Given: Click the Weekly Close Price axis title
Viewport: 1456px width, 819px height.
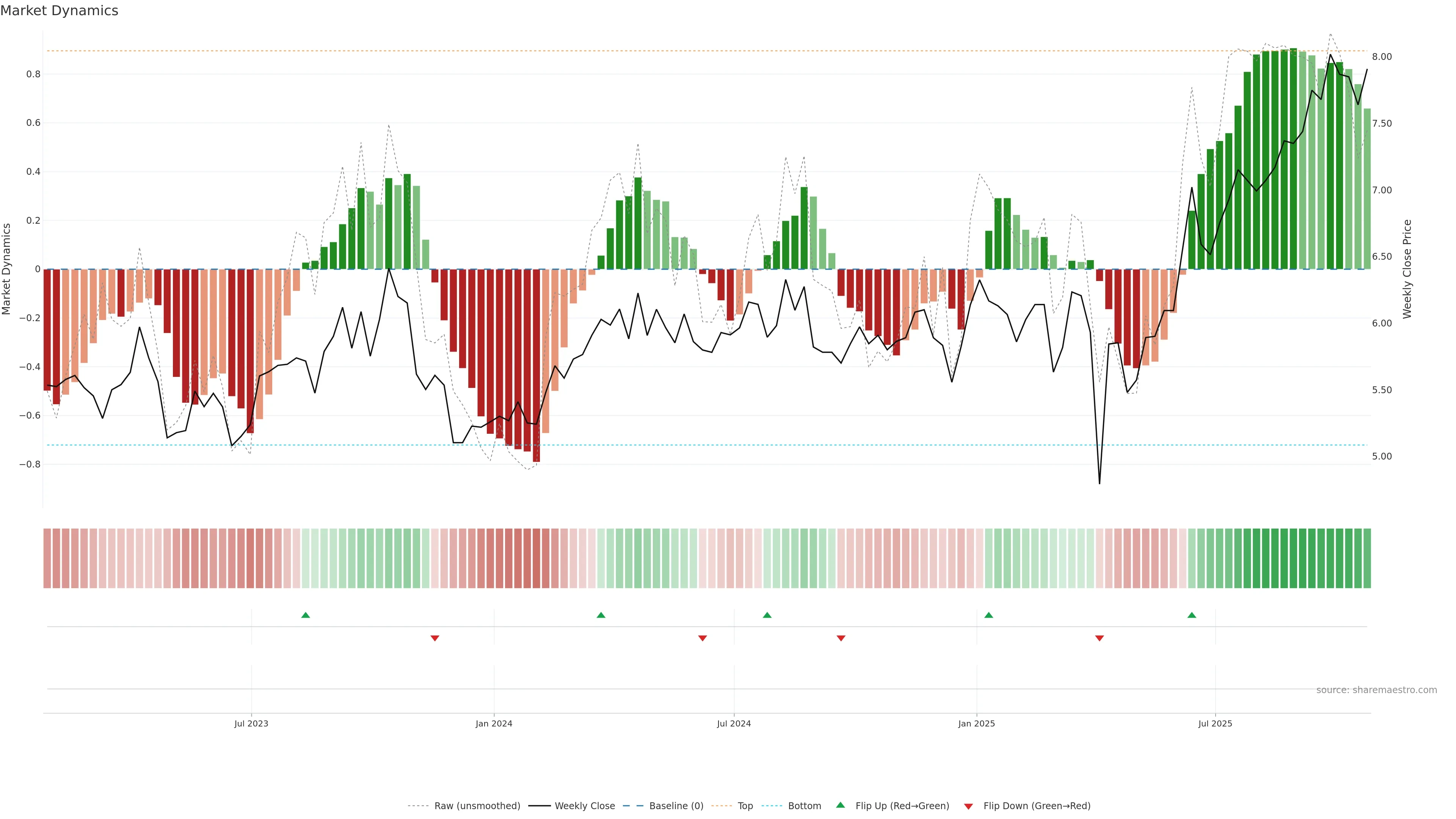Looking at the screenshot, I should point(1407,269).
